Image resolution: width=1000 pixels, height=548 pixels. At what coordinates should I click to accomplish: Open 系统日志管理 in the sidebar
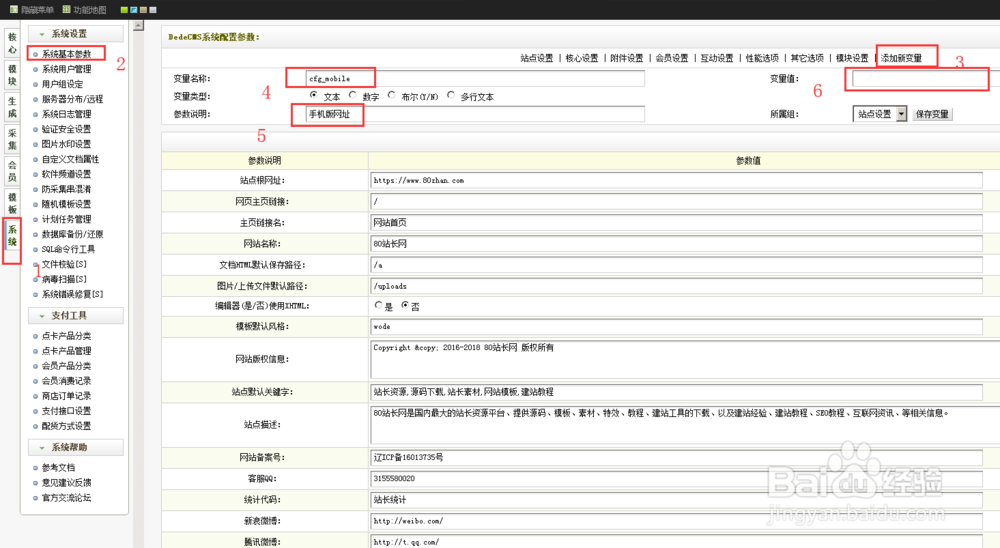[x=66, y=114]
